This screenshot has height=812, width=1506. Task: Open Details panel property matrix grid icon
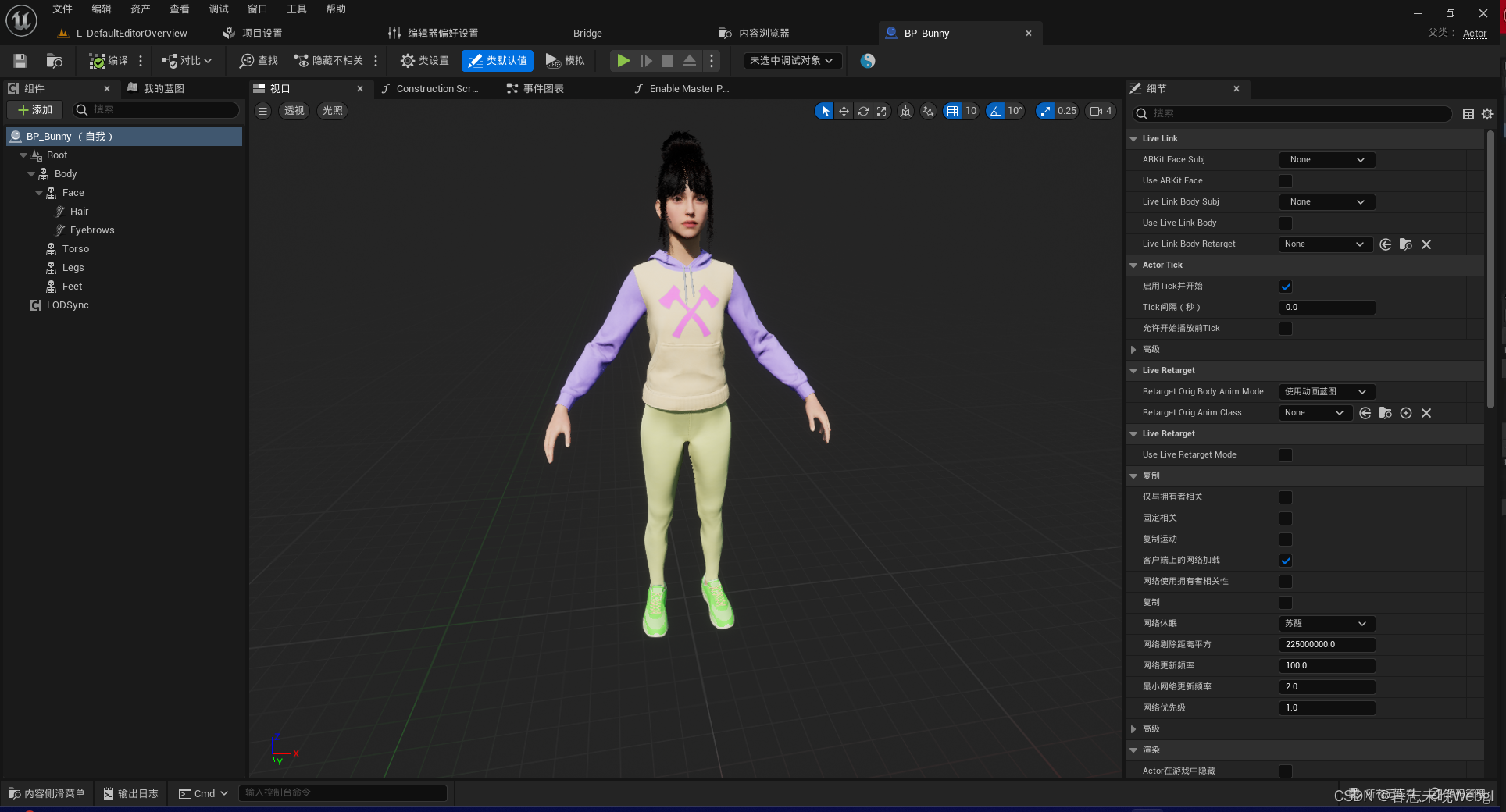coord(1469,114)
